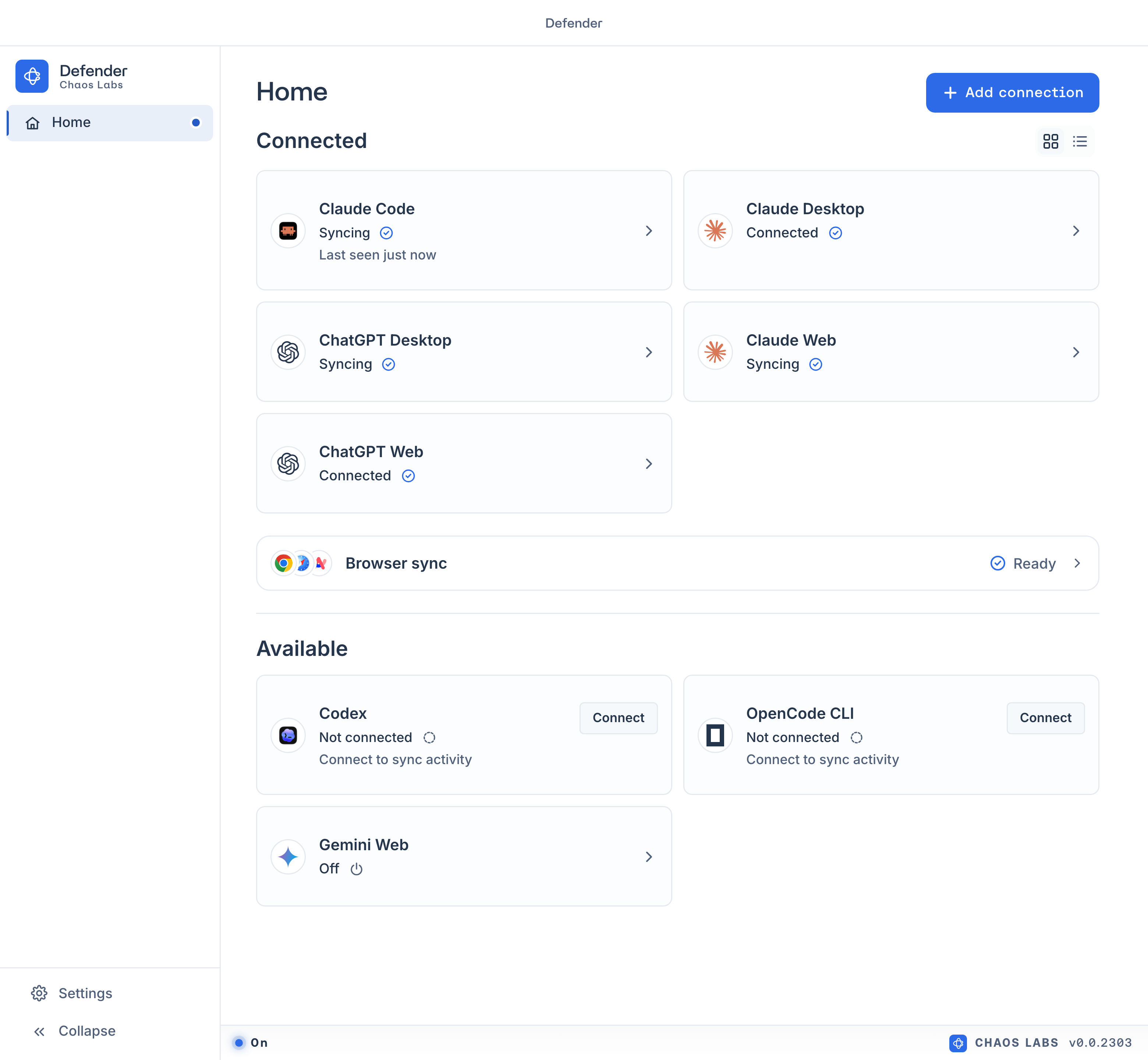Screen dimensions: 1148x1060
Task: Click the Settings gear icon
Action: click(x=39, y=993)
